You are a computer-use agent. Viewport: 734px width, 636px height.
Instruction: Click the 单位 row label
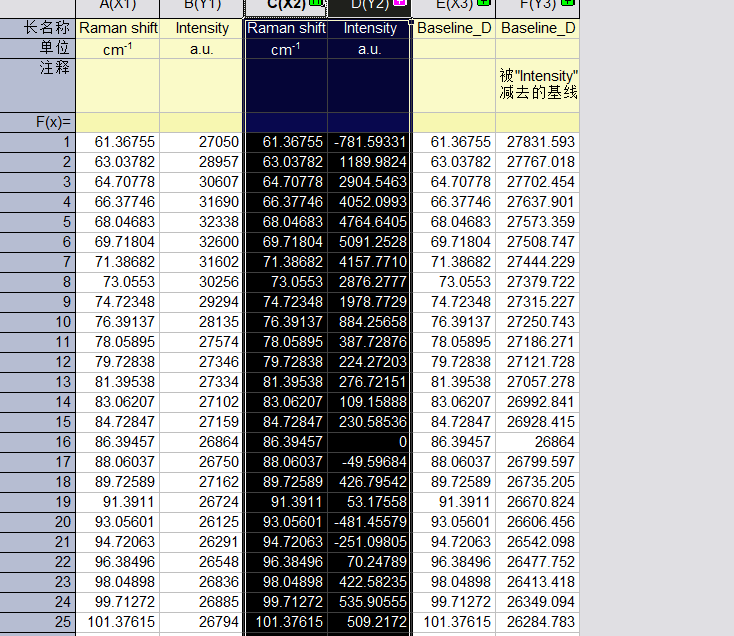pyautogui.click(x=38, y=48)
